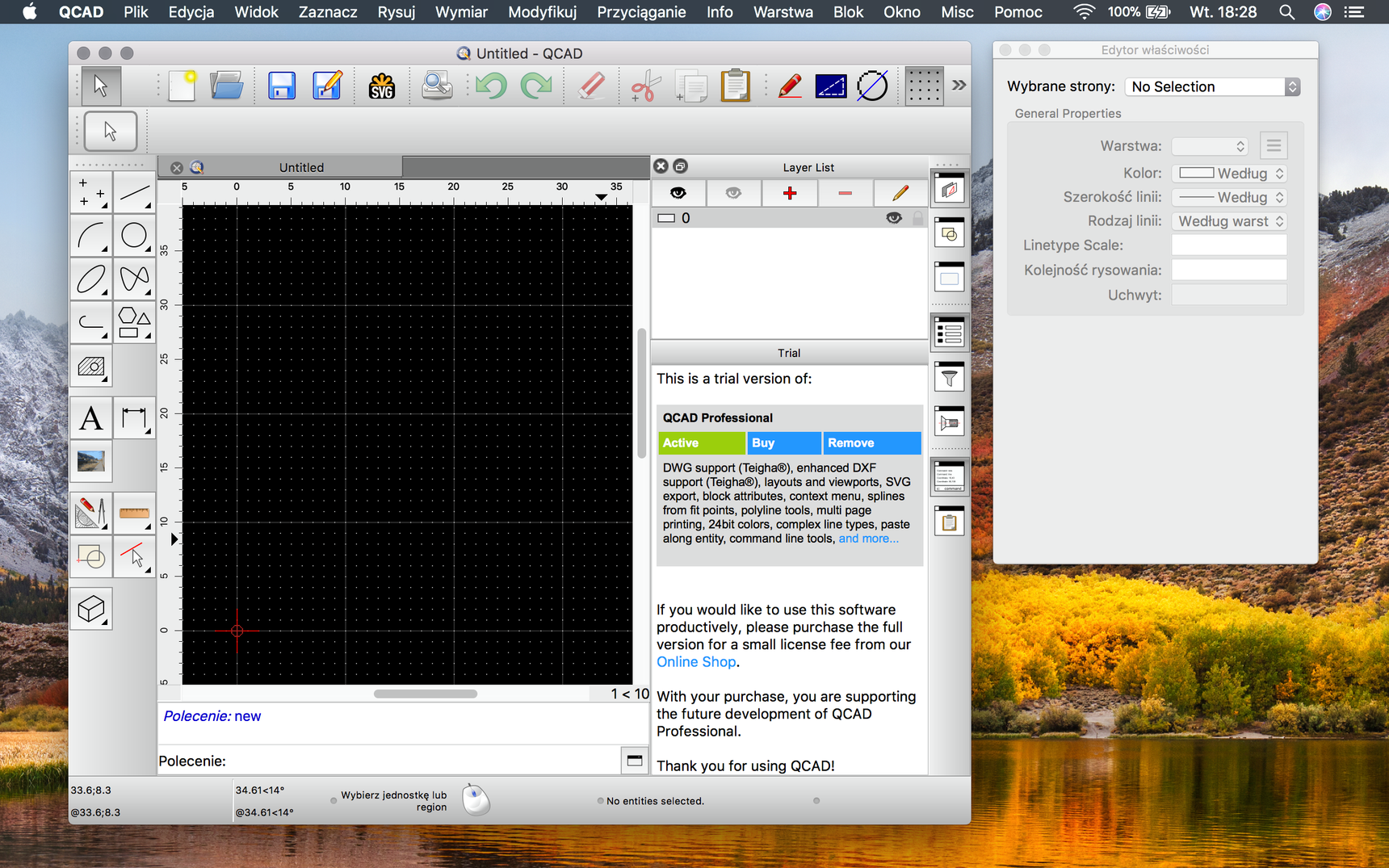The height and width of the screenshot is (868, 1389).
Task: Open the Warstwa layer dropdown
Action: [x=1210, y=146]
